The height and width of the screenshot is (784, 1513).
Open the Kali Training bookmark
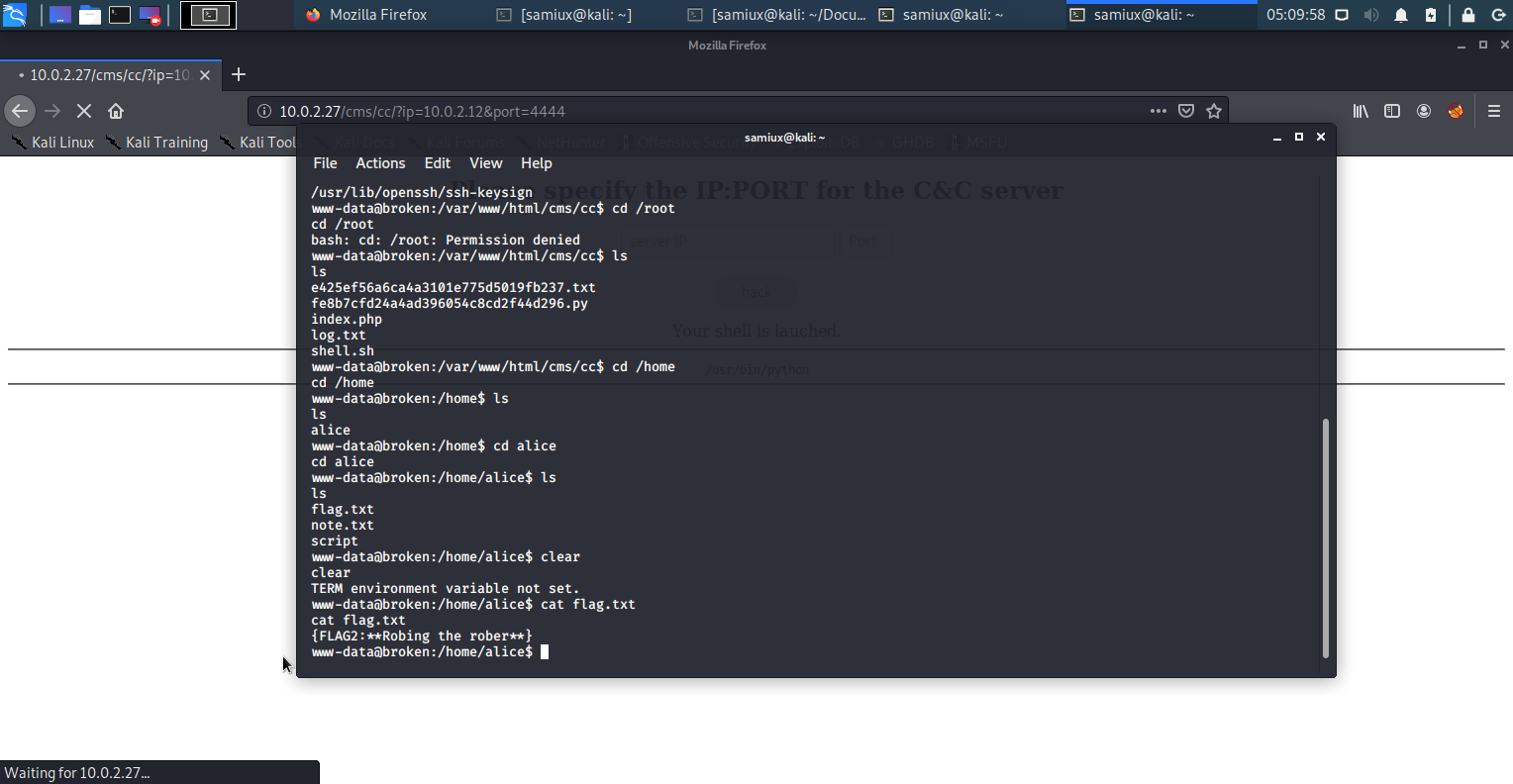(156, 143)
